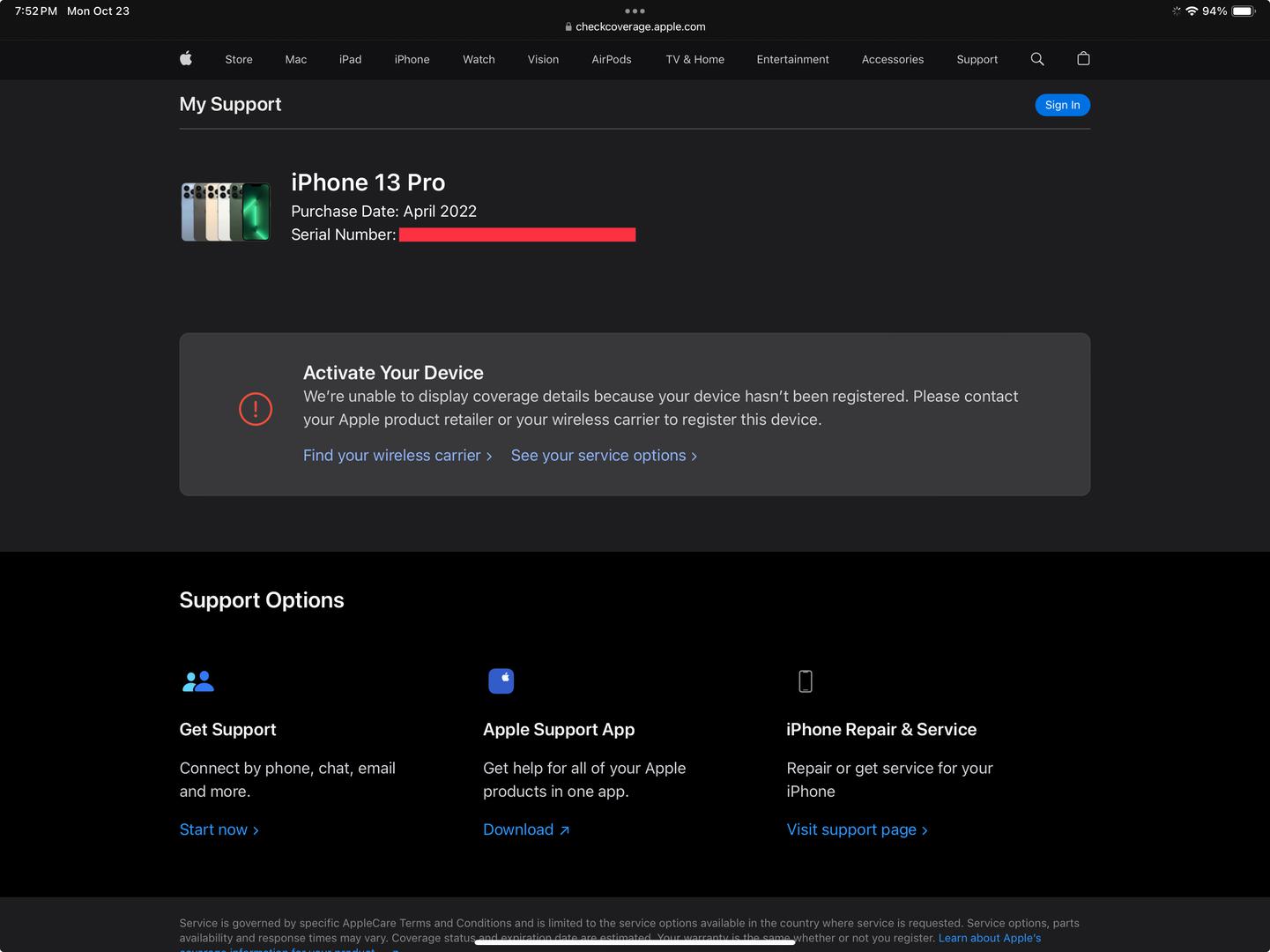Image resolution: width=1270 pixels, height=952 pixels.
Task: Click the 'iPhone Repair & Service' heading
Action: pyautogui.click(x=881, y=730)
